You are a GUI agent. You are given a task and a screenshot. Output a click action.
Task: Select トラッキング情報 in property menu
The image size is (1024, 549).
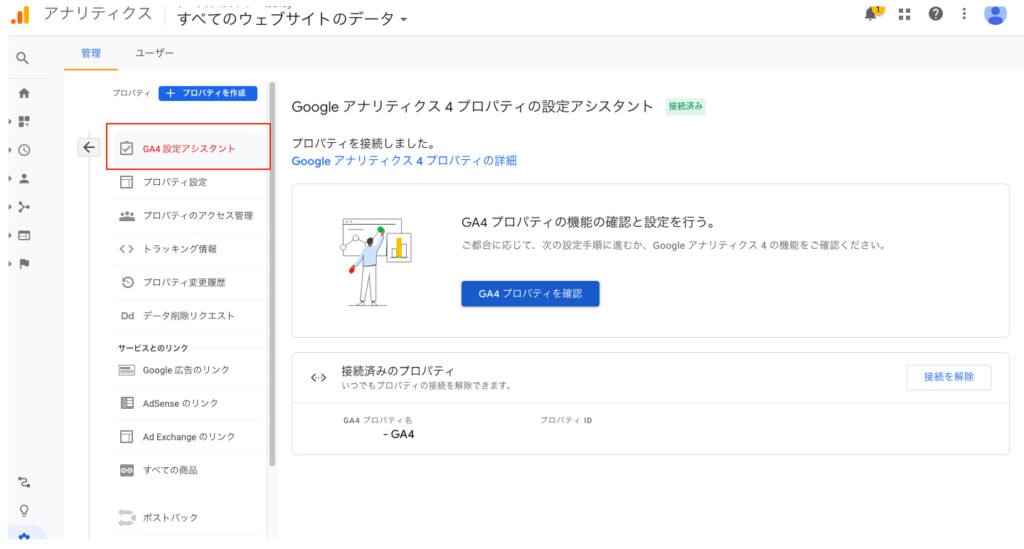coord(179,249)
